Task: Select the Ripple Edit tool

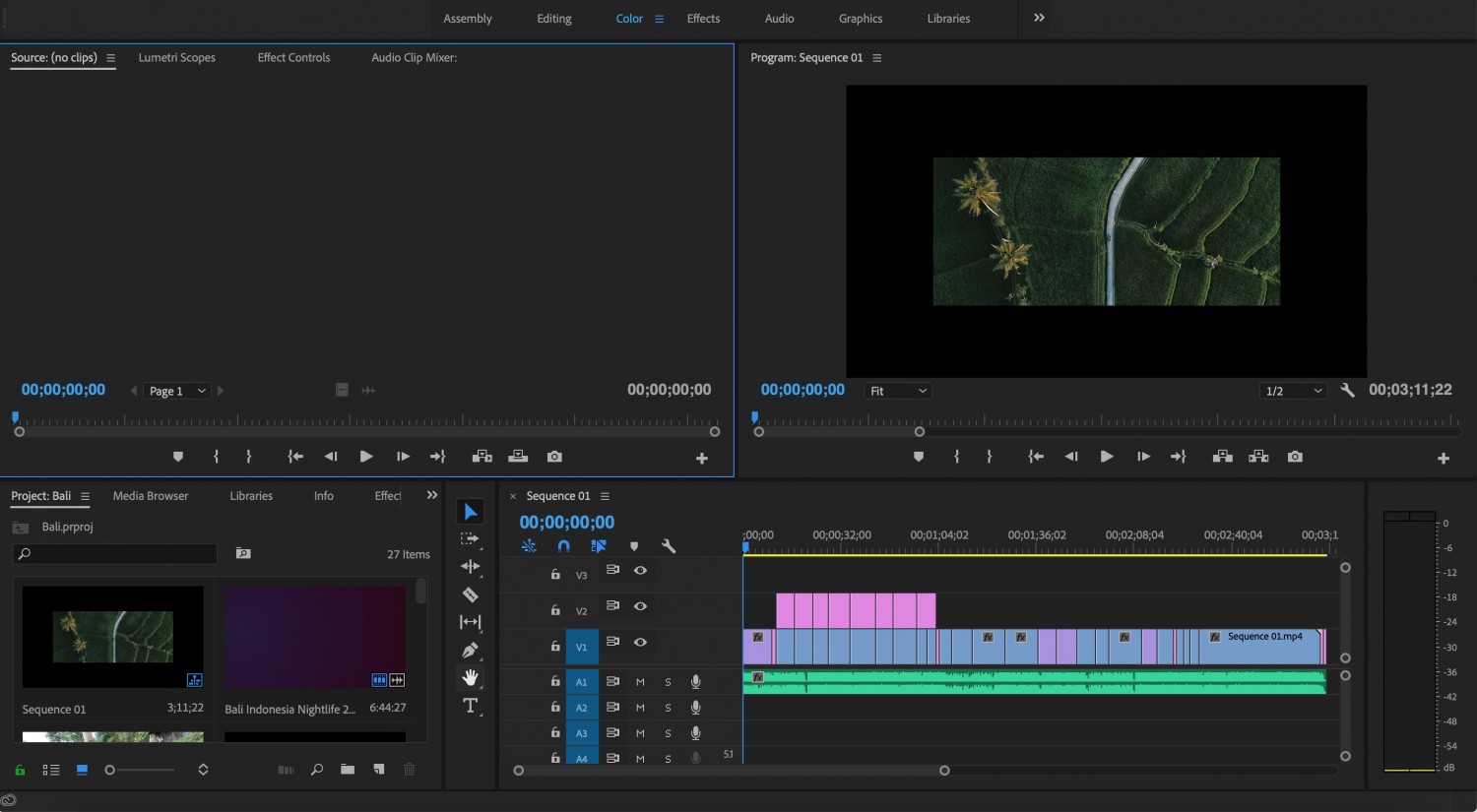Action: (x=470, y=566)
